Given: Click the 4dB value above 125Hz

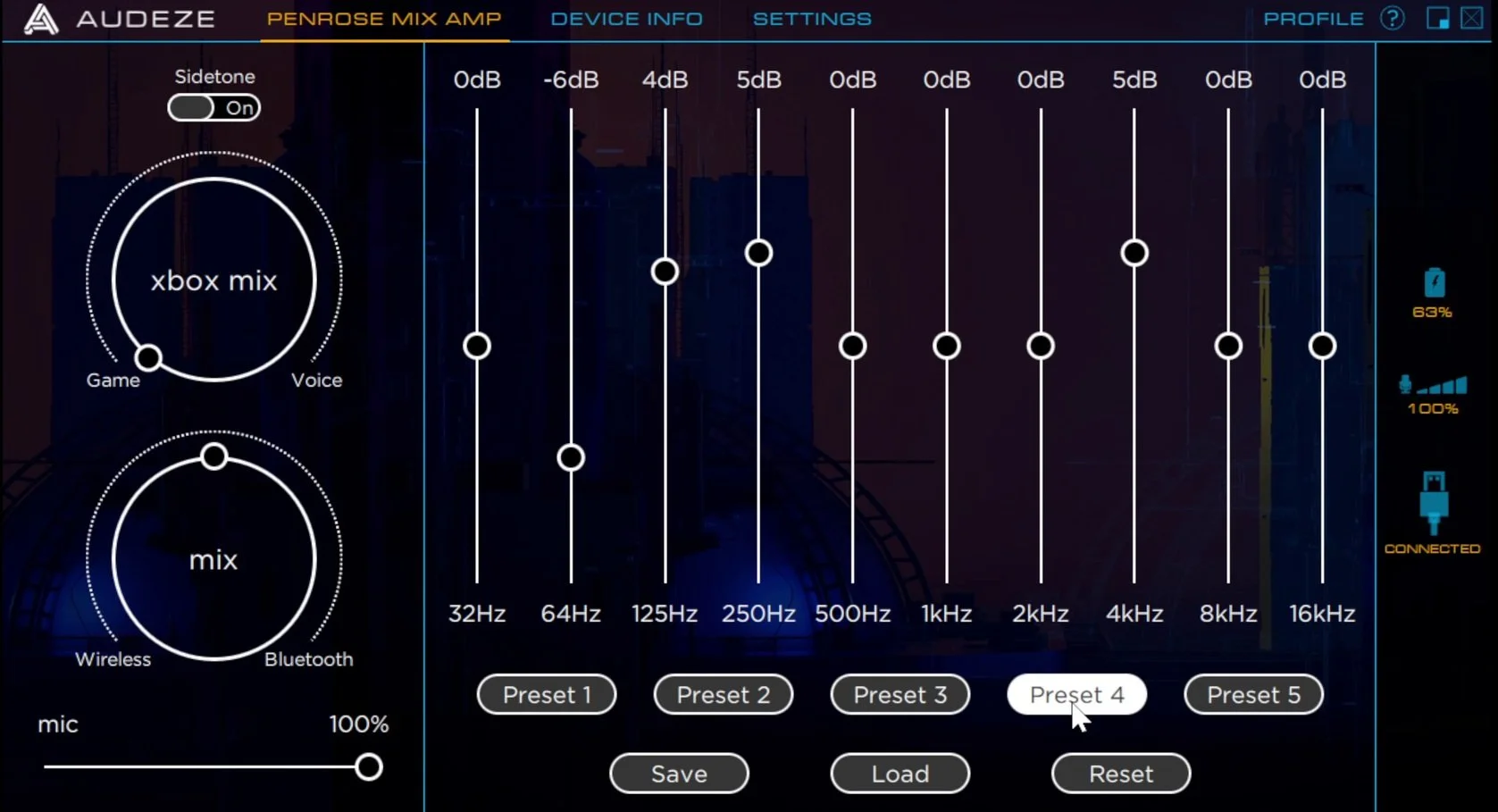Looking at the screenshot, I should pyautogui.click(x=665, y=80).
